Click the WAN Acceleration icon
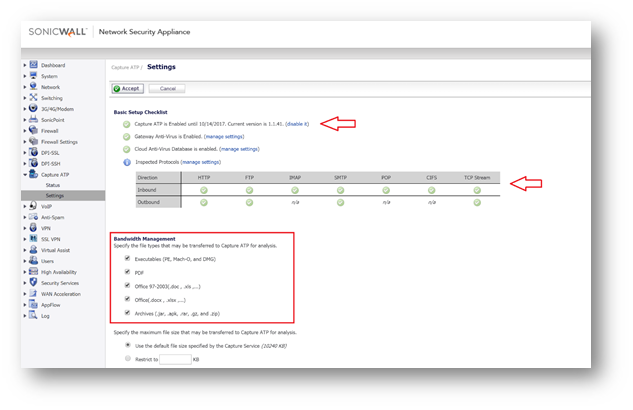The image size is (633, 410). (x=34, y=293)
